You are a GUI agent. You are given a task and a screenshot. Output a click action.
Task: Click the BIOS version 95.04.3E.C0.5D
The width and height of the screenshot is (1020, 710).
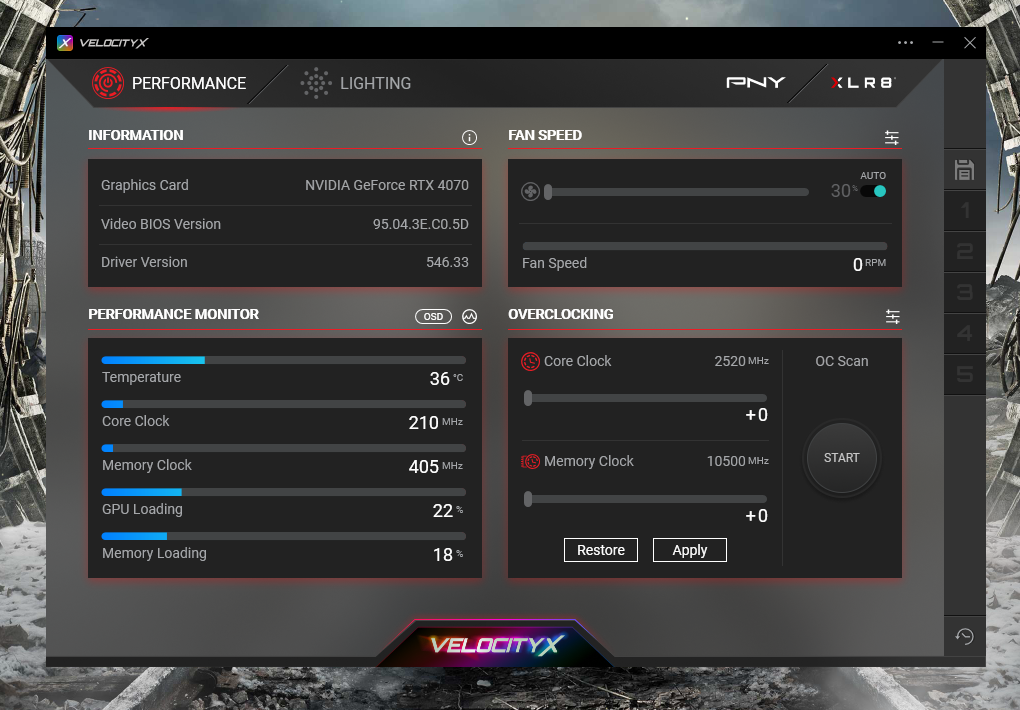[421, 225]
